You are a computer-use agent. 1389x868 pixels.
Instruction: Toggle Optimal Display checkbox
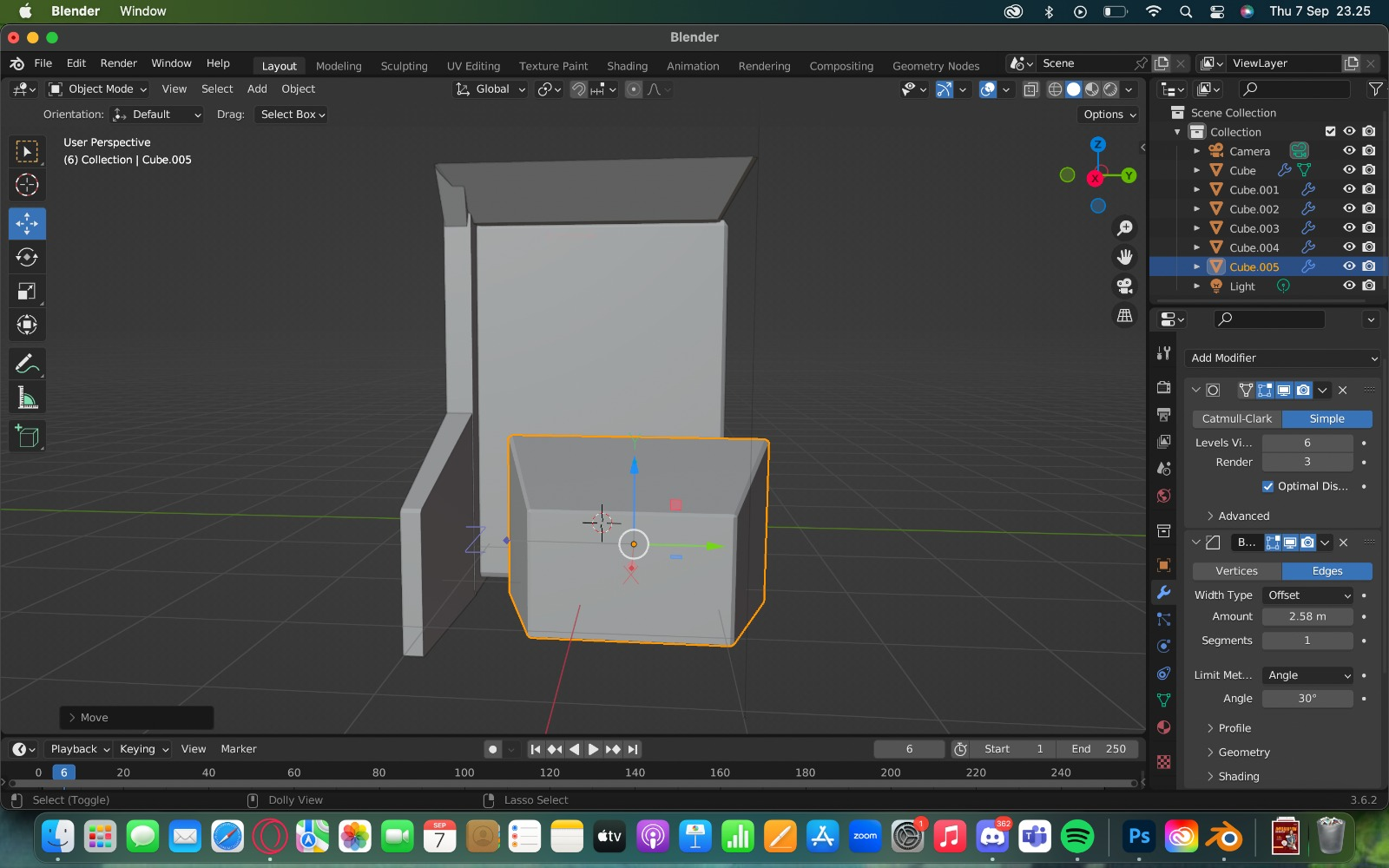pos(1268,486)
